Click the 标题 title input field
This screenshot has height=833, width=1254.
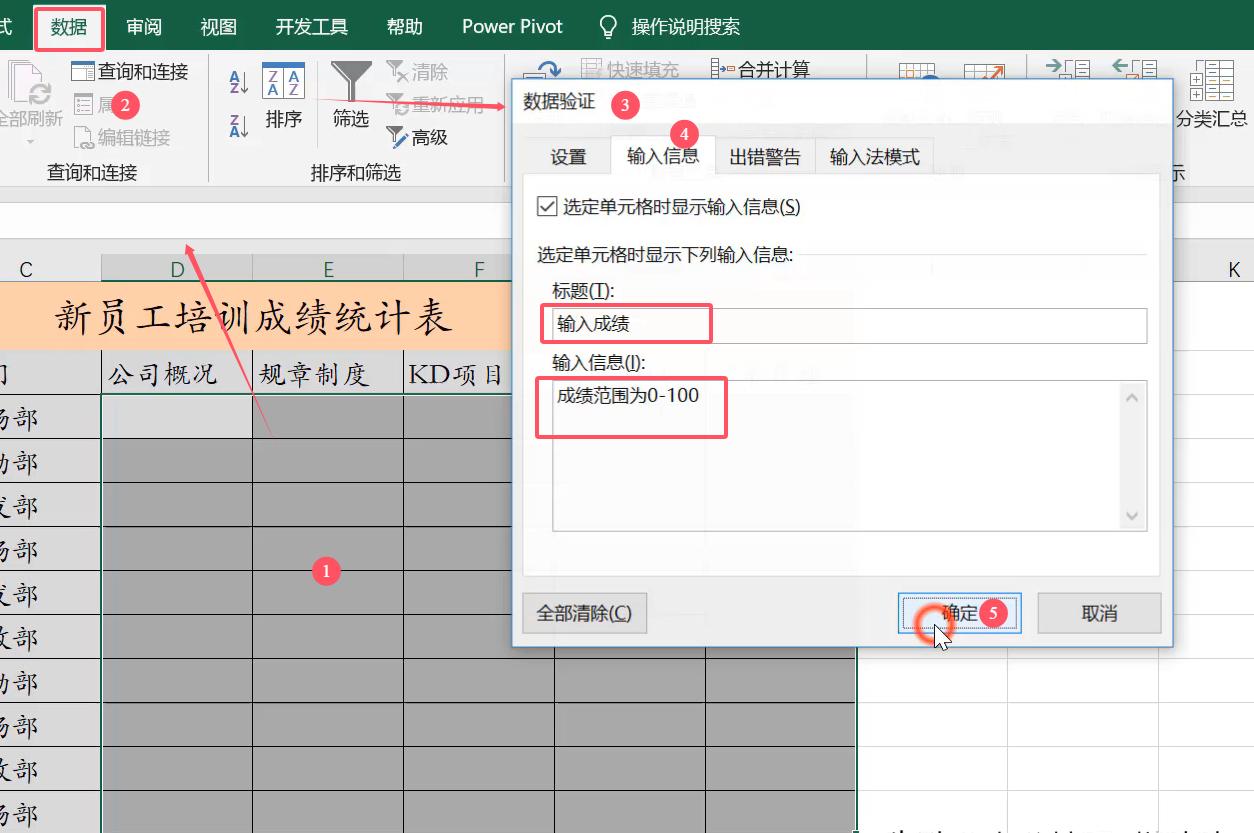(849, 325)
